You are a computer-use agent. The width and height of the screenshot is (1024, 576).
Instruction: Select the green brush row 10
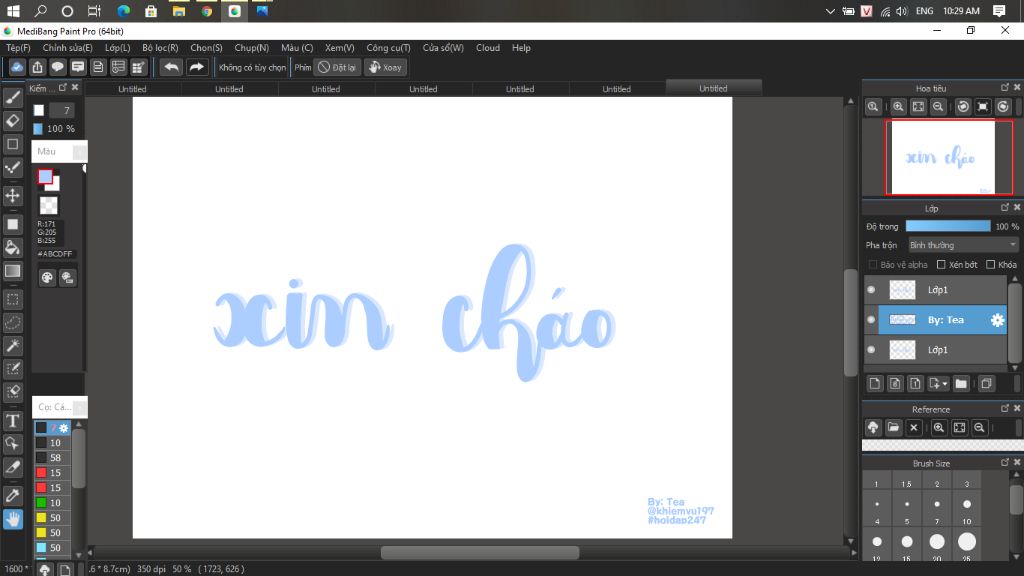52,503
